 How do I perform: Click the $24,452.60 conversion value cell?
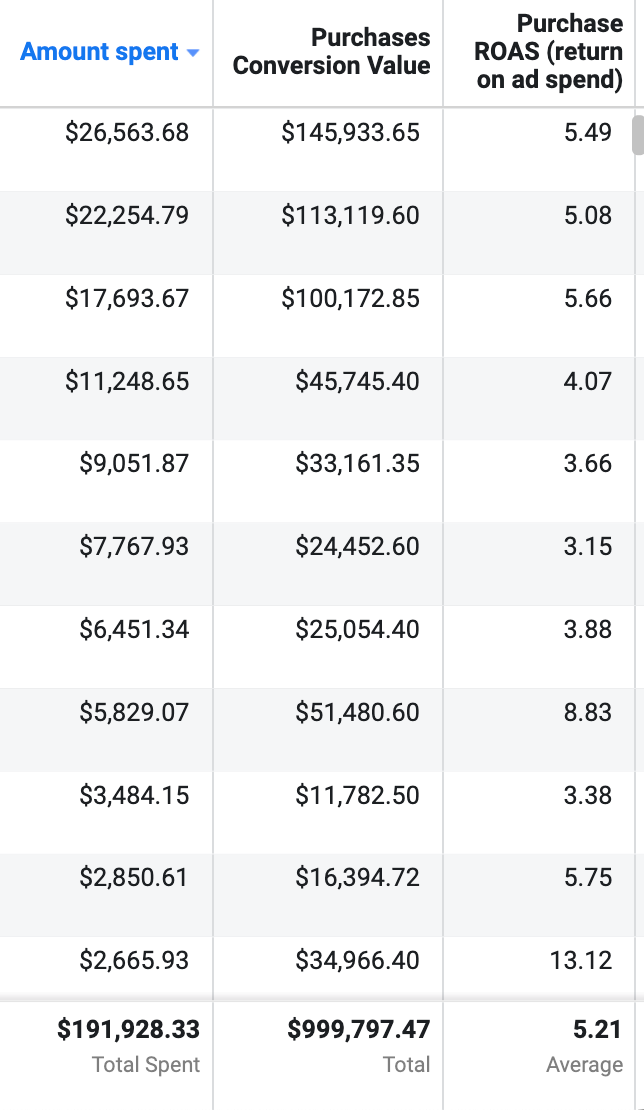point(357,547)
